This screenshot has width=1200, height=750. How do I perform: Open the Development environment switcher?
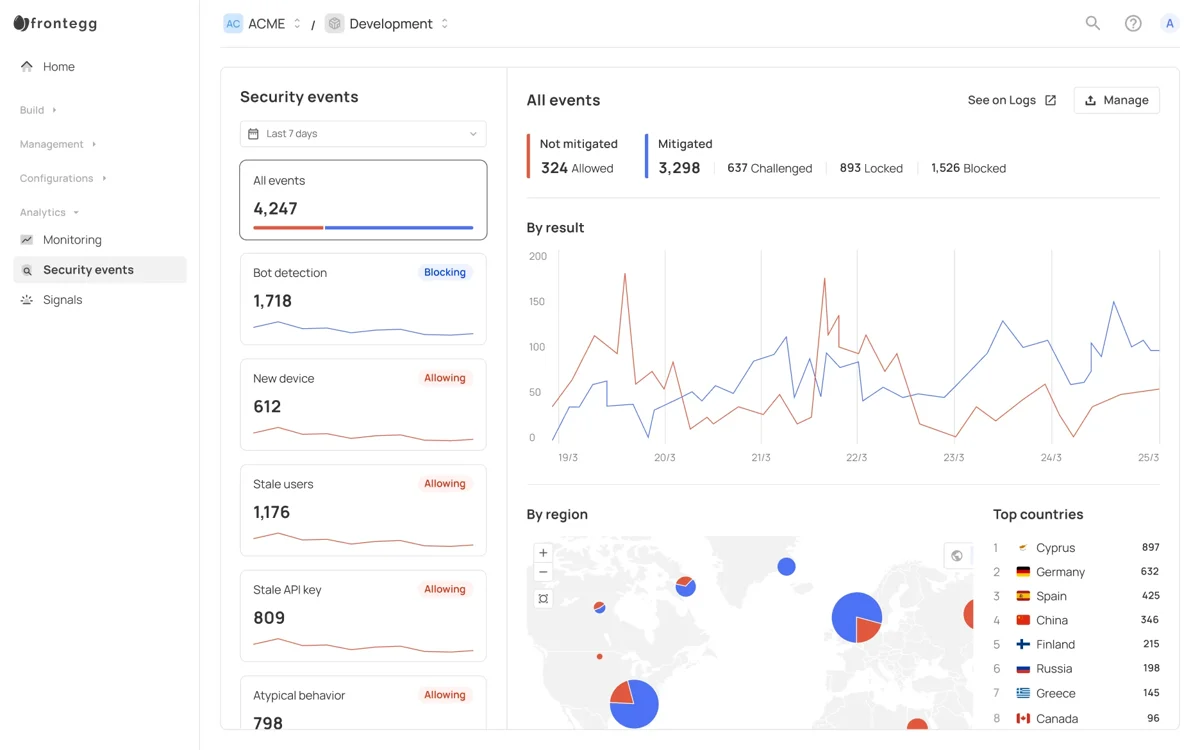(x=388, y=23)
